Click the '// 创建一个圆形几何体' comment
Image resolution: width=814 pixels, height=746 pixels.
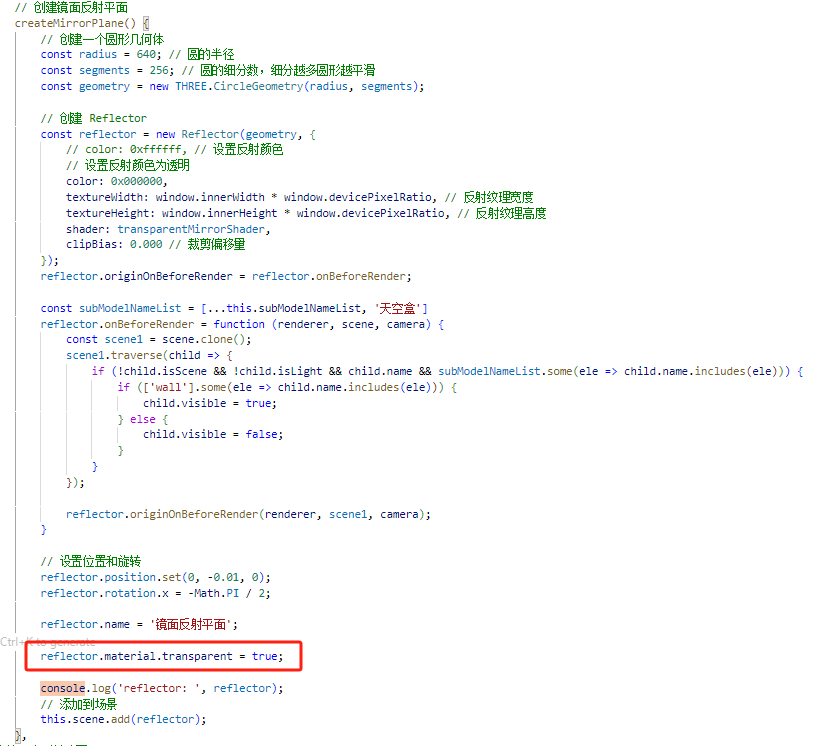(x=102, y=39)
